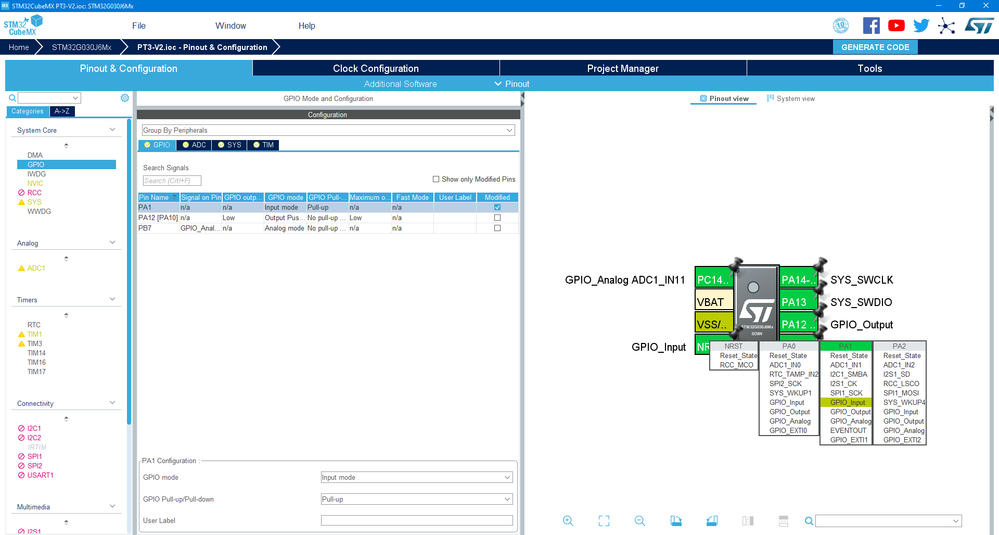This screenshot has height=535, width=999.
Task: Switch to System view tab
Action: (791, 99)
